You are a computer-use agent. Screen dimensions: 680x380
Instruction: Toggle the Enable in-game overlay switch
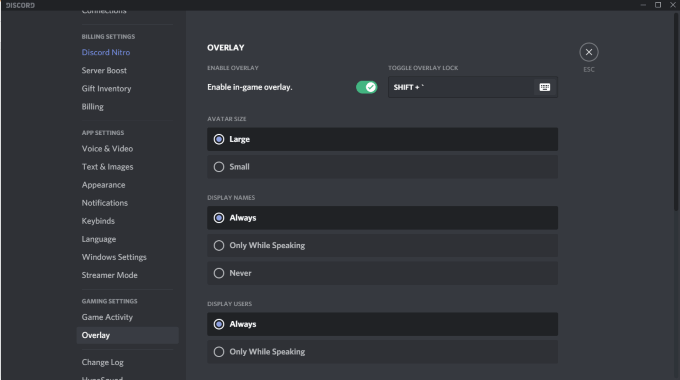pyautogui.click(x=366, y=87)
